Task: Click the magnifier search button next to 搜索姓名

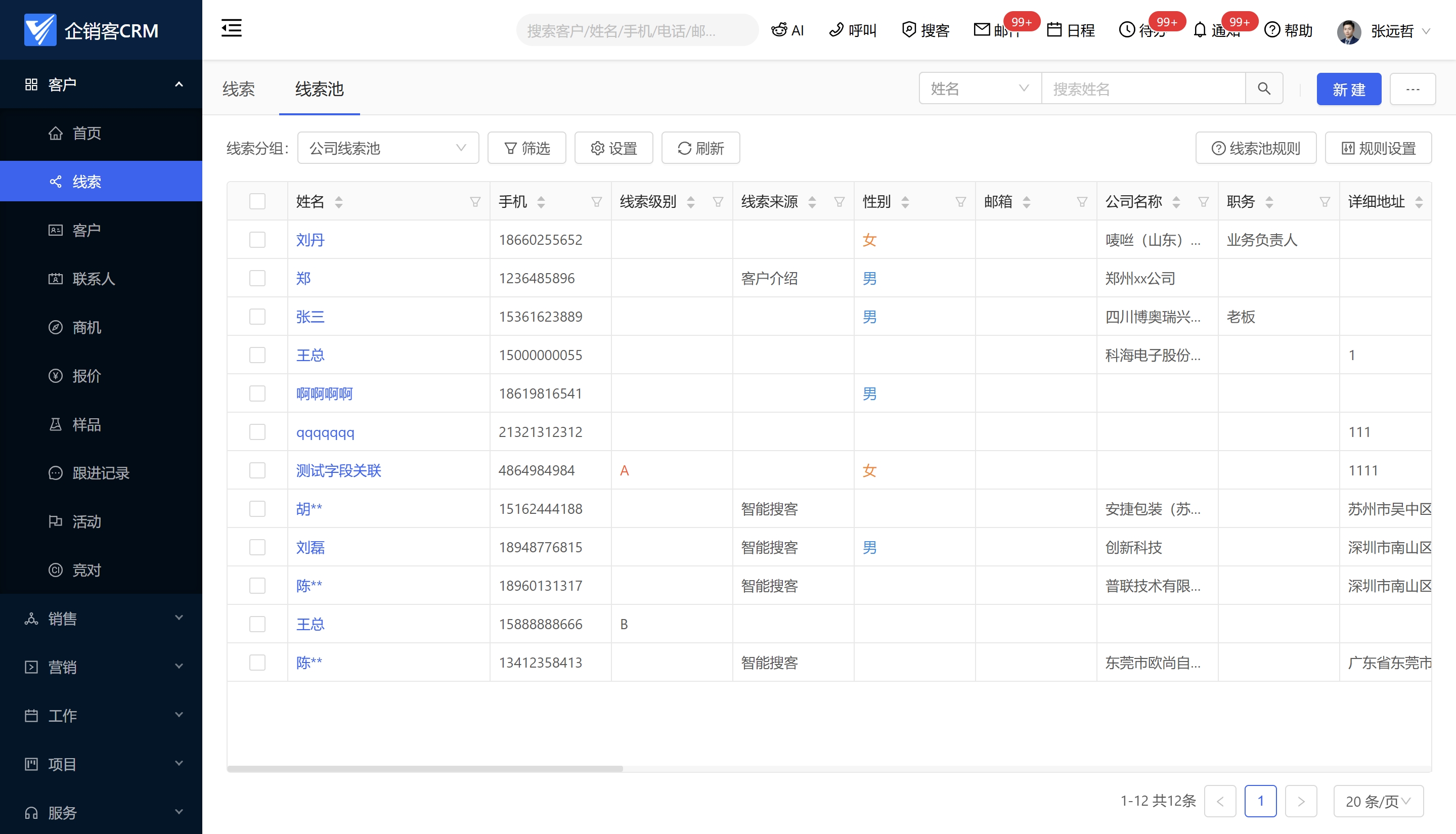Action: coord(1264,89)
